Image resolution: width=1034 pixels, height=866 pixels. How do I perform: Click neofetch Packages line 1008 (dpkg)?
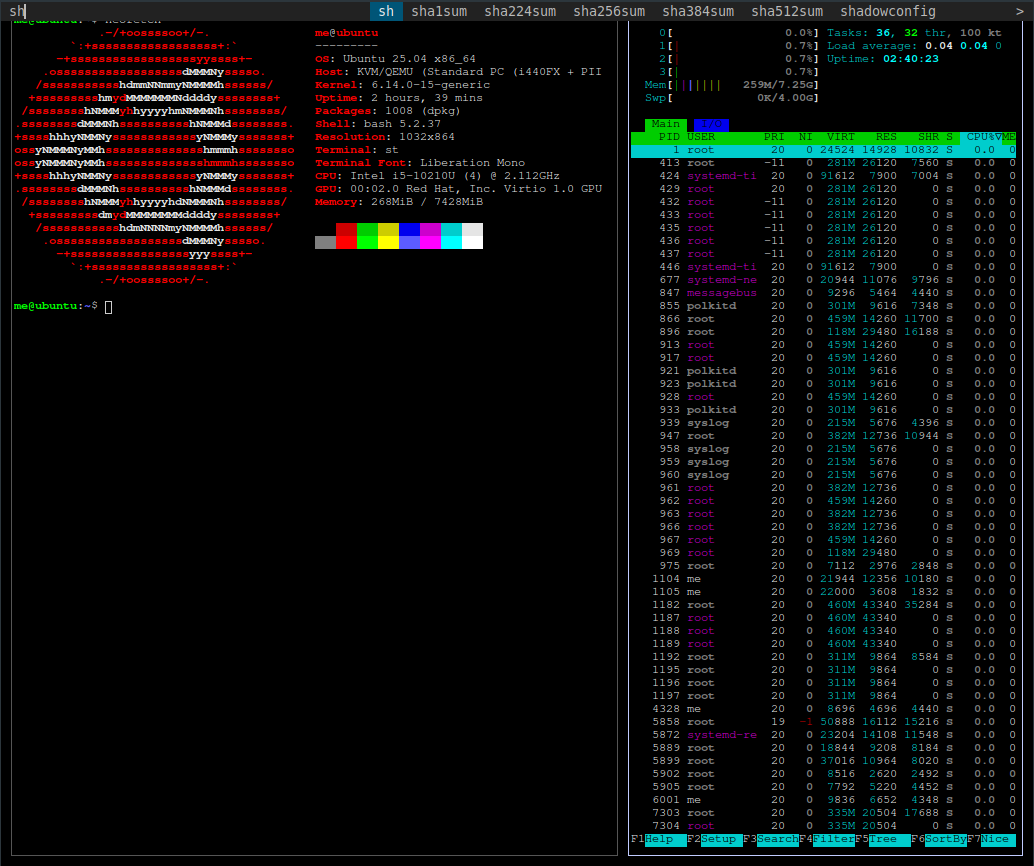click(x=388, y=111)
